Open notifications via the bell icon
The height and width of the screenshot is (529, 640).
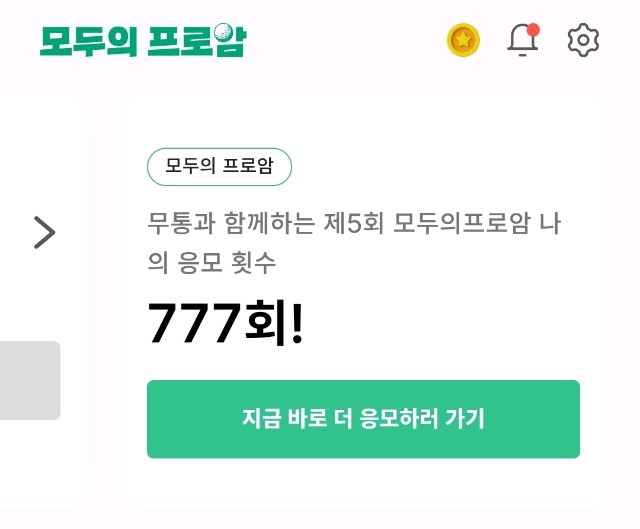(522, 40)
